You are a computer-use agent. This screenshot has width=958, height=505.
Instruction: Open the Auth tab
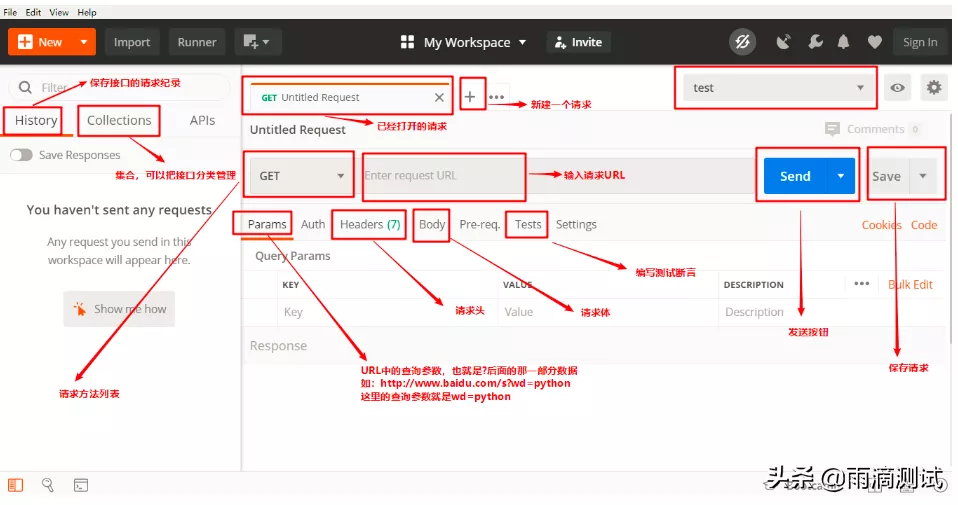tap(313, 224)
